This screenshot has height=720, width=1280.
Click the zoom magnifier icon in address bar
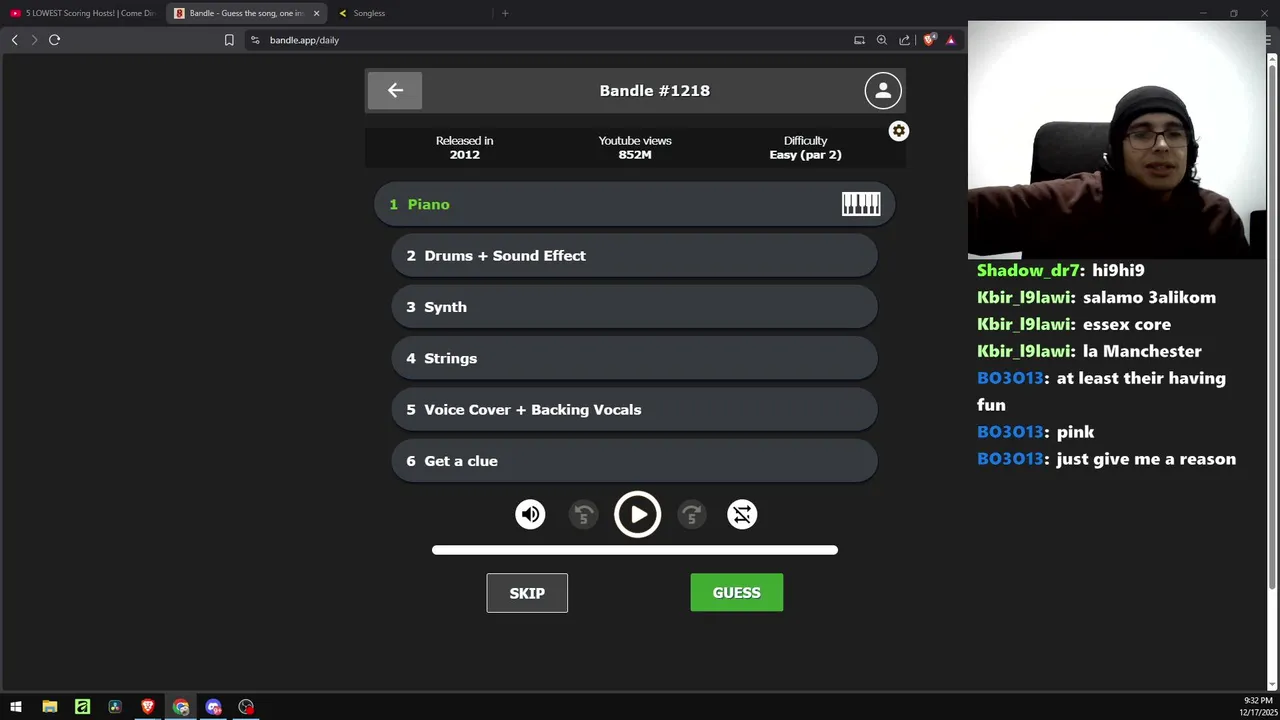pos(882,40)
